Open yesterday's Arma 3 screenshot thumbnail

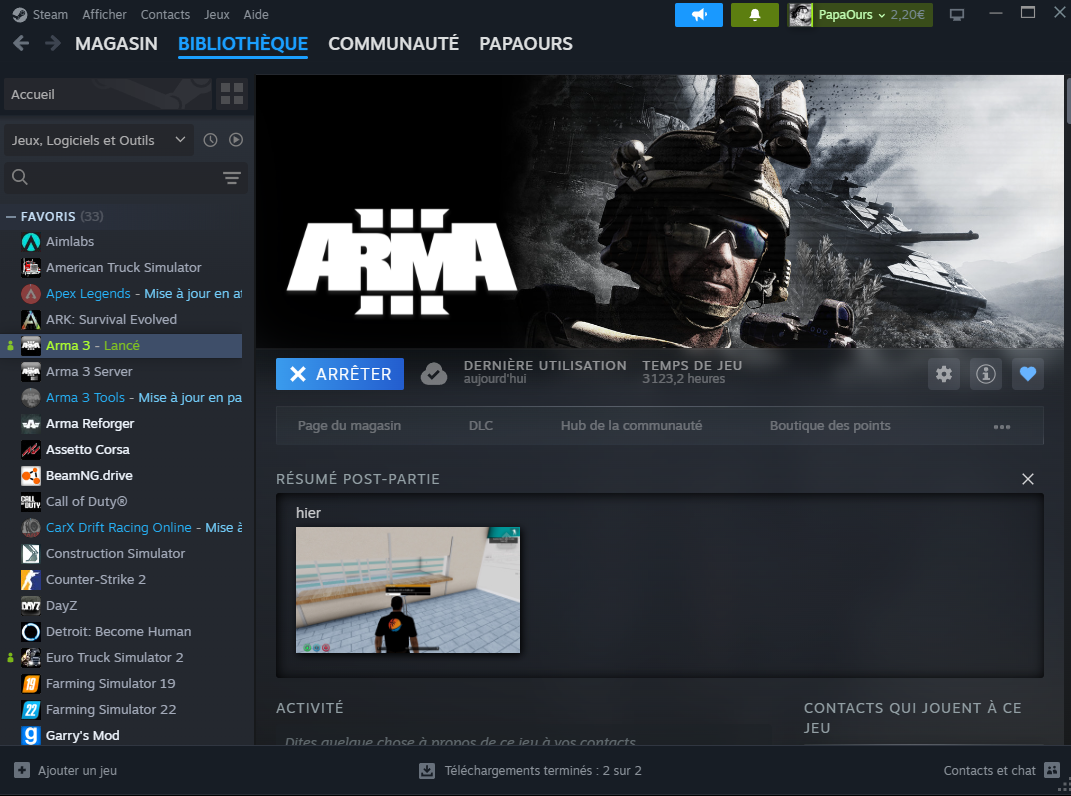[x=408, y=590]
